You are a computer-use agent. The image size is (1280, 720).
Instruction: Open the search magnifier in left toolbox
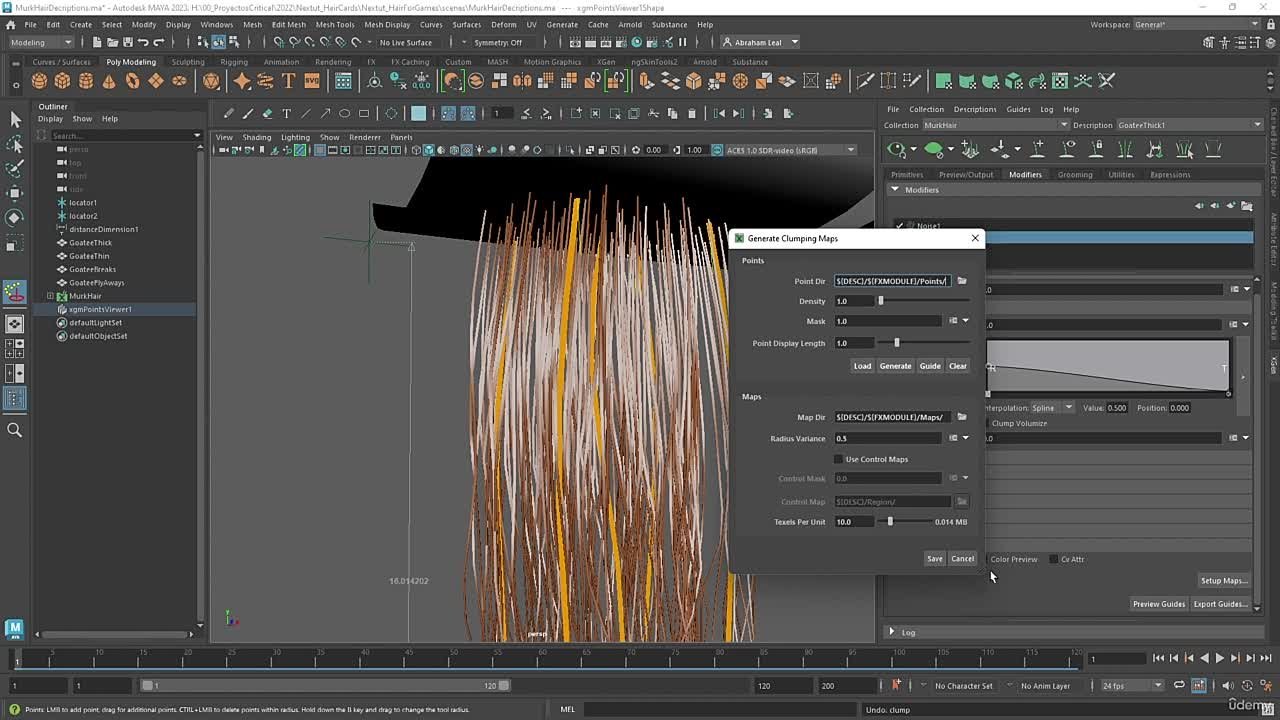[15, 430]
